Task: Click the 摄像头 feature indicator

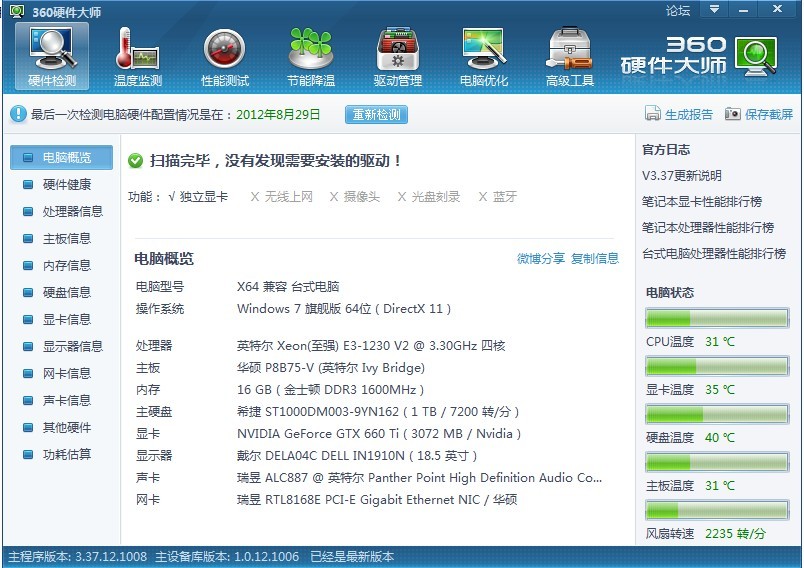Action: [x=354, y=197]
